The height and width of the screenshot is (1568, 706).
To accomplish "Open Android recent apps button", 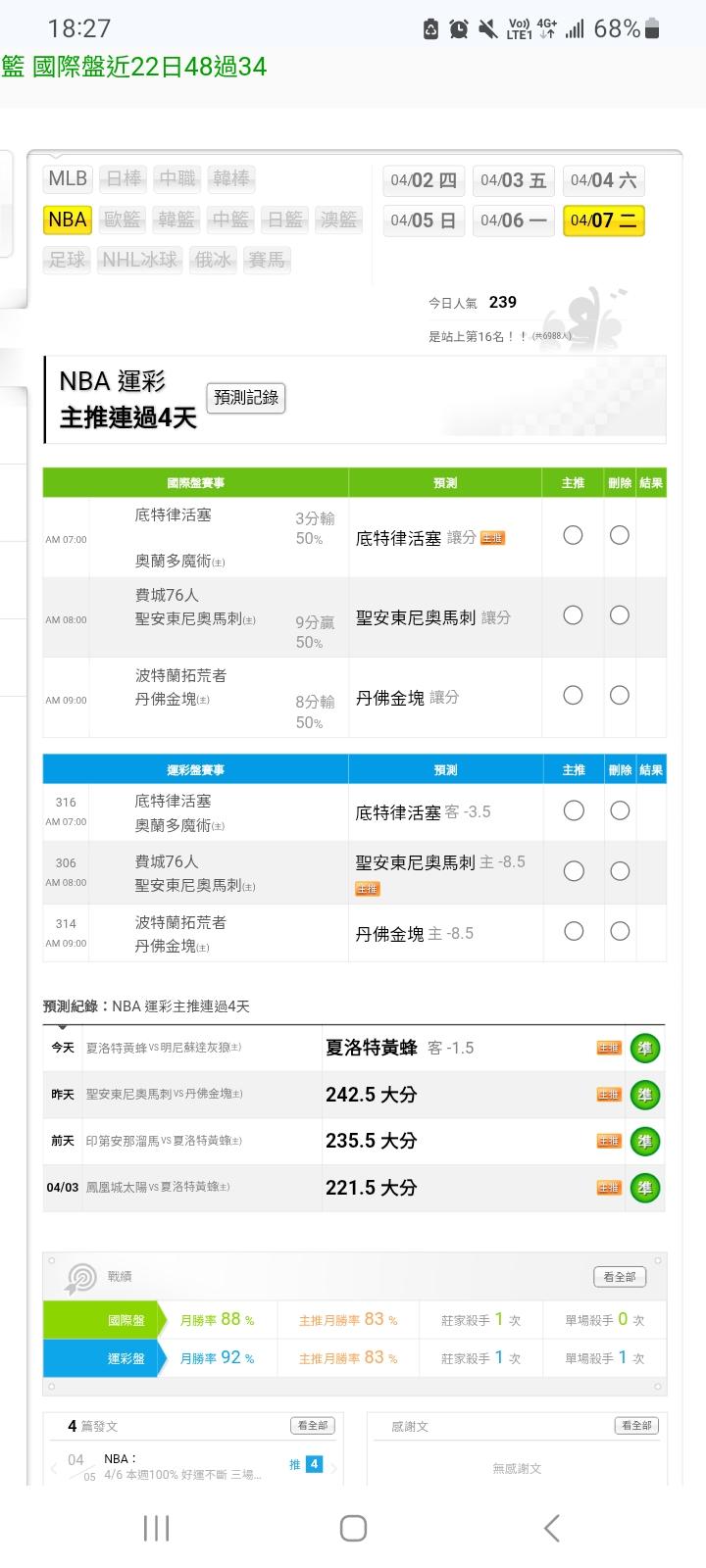I will point(156,1527).
